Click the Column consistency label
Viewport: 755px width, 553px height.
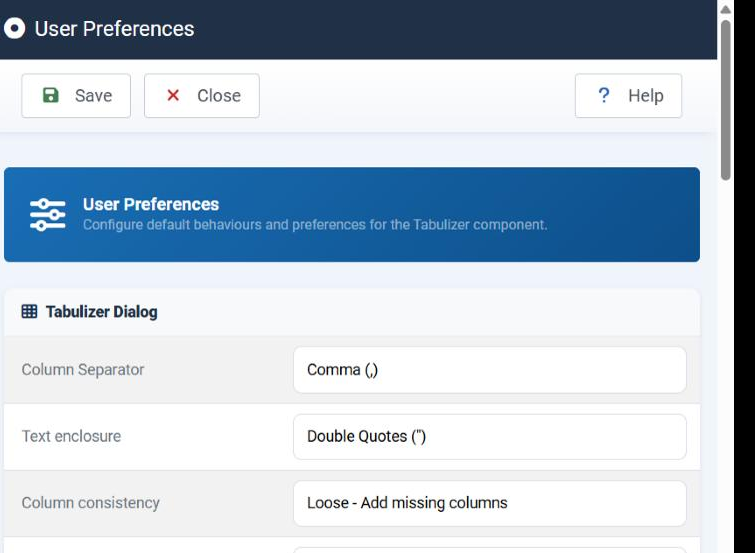click(91, 502)
